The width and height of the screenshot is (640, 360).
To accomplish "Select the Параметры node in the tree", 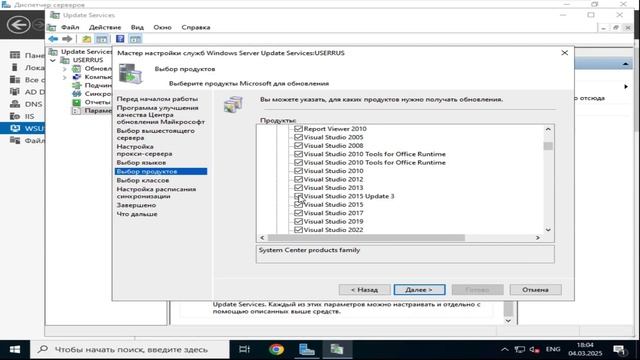I will coord(98,111).
